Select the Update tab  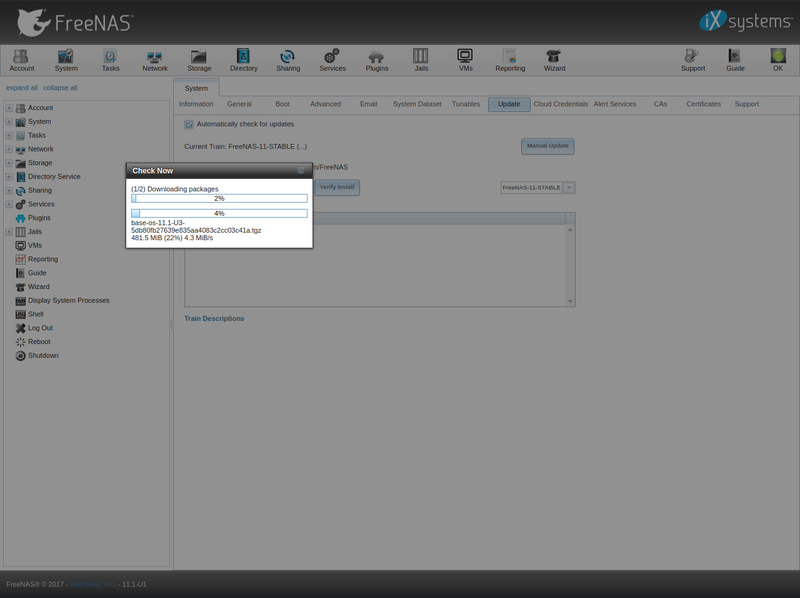pyautogui.click(x=509, y=105)
